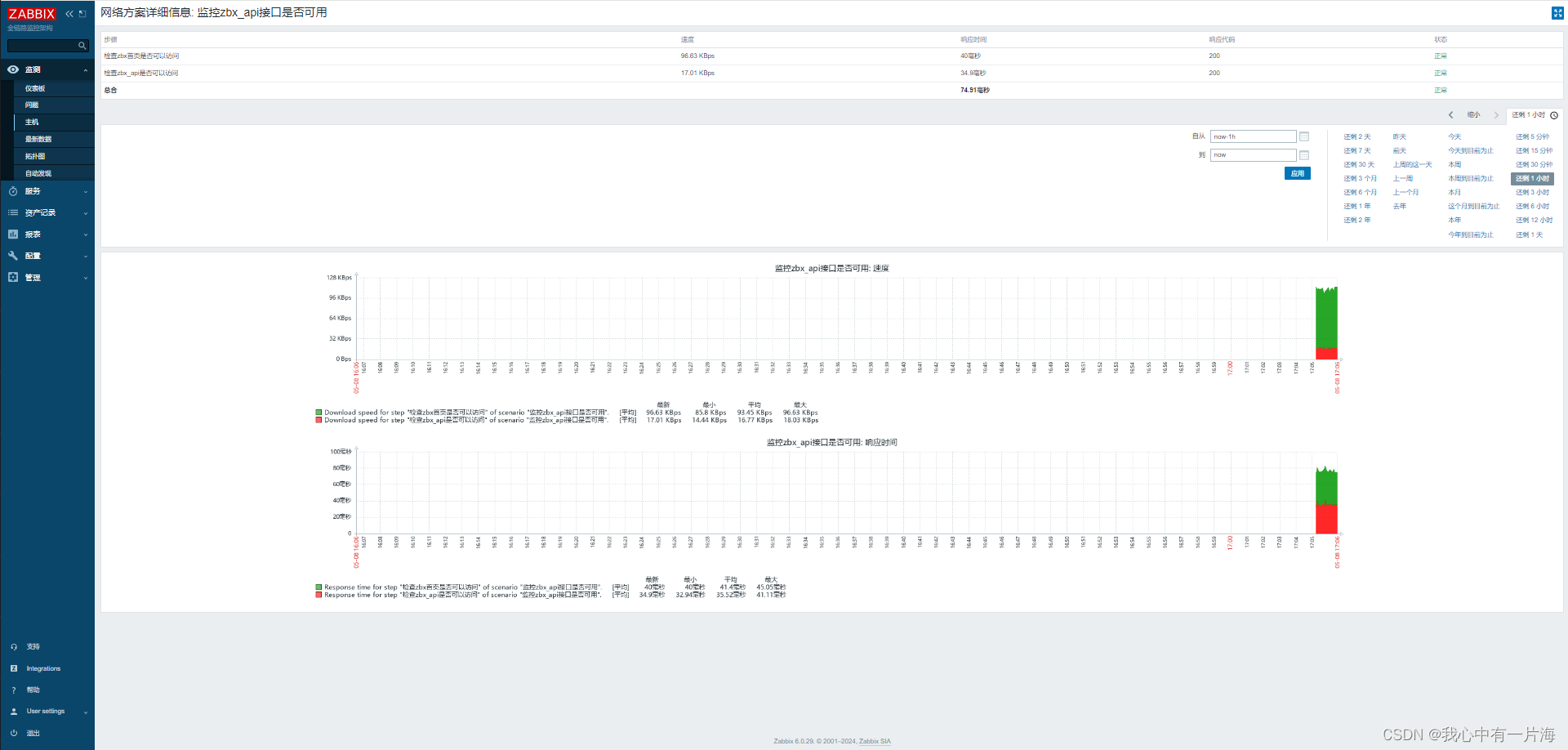The height and width of the screenshot is (750, 1568).
Task: Click the 自从 input with now-1h
Action: tap(1253, 136)
